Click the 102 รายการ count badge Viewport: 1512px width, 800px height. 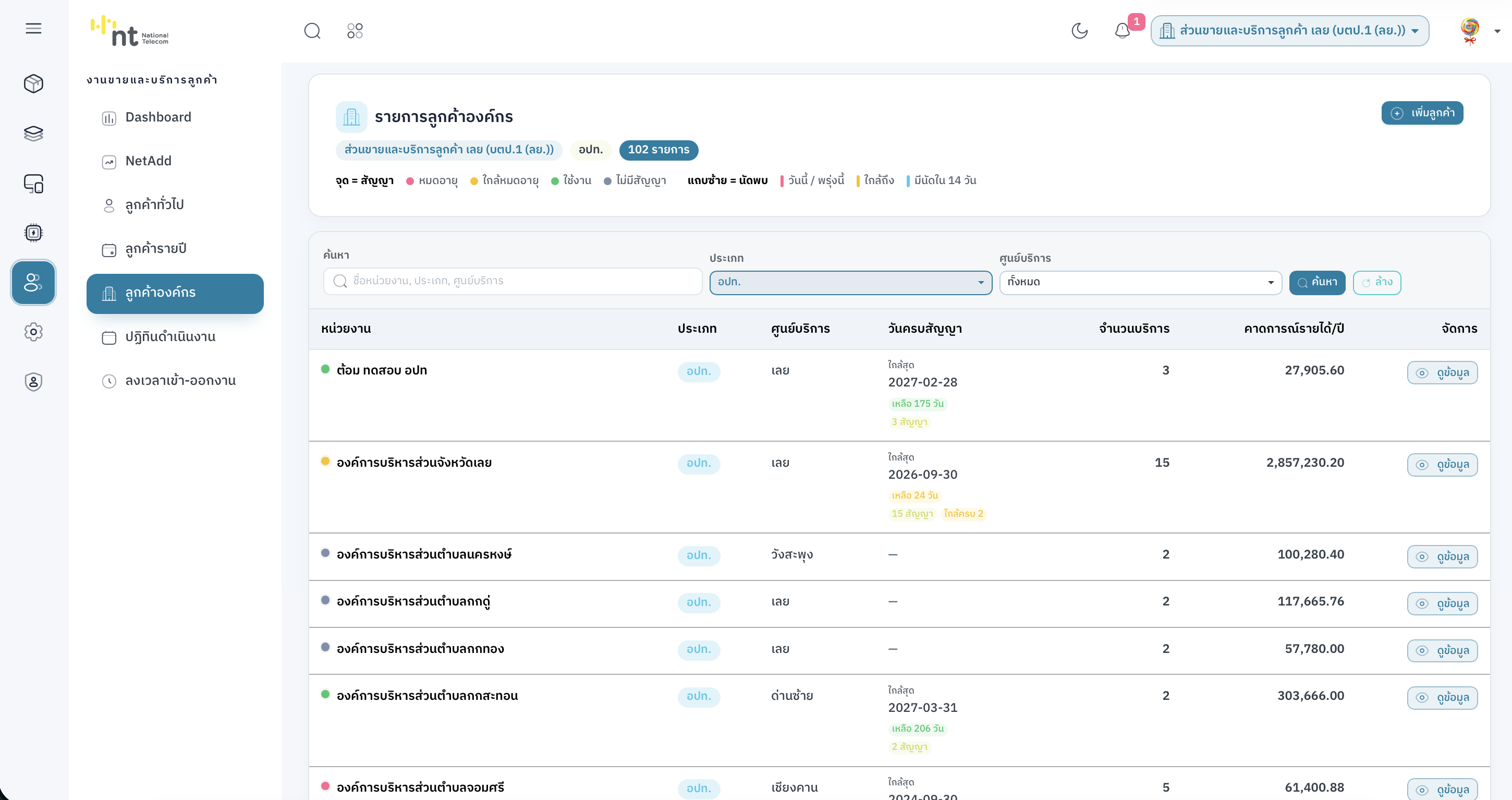point(659,150)
